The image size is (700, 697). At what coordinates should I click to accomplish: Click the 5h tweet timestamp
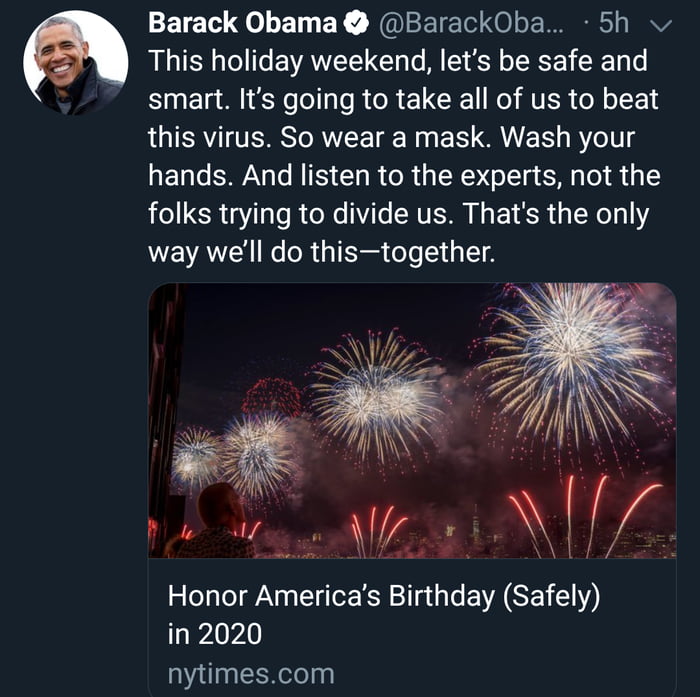pos(613,24)
